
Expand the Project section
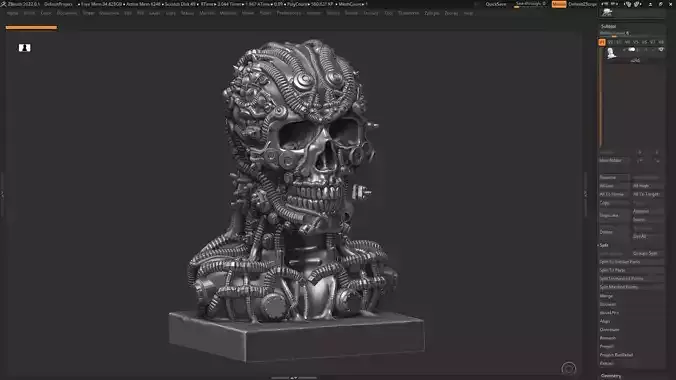[607, 346]
